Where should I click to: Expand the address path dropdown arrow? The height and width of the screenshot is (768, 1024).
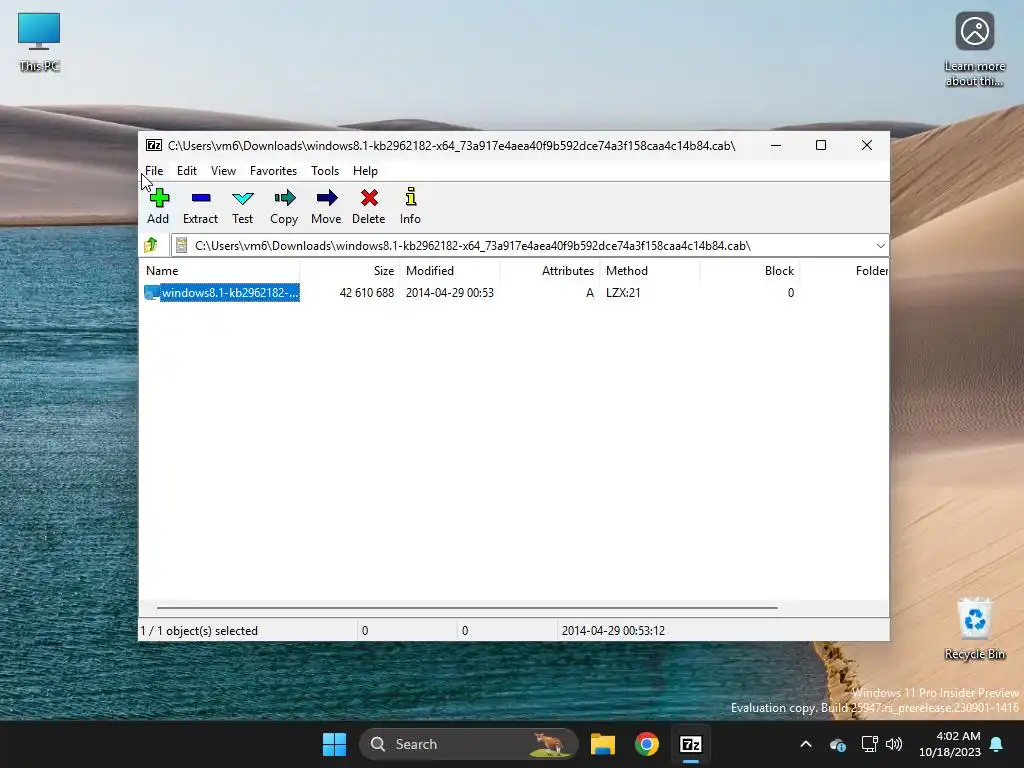880,246
